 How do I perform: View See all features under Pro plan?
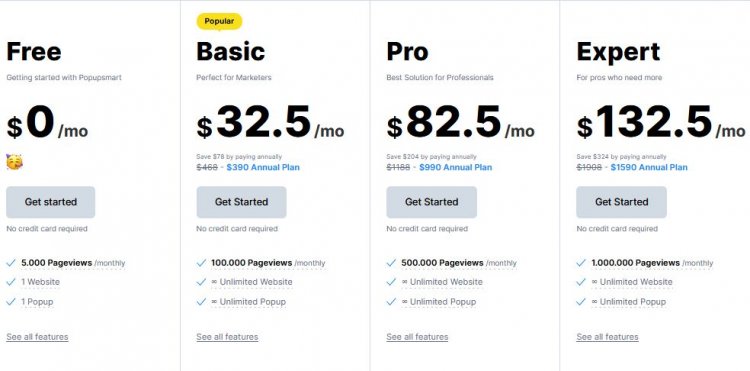tap(417, 337)
